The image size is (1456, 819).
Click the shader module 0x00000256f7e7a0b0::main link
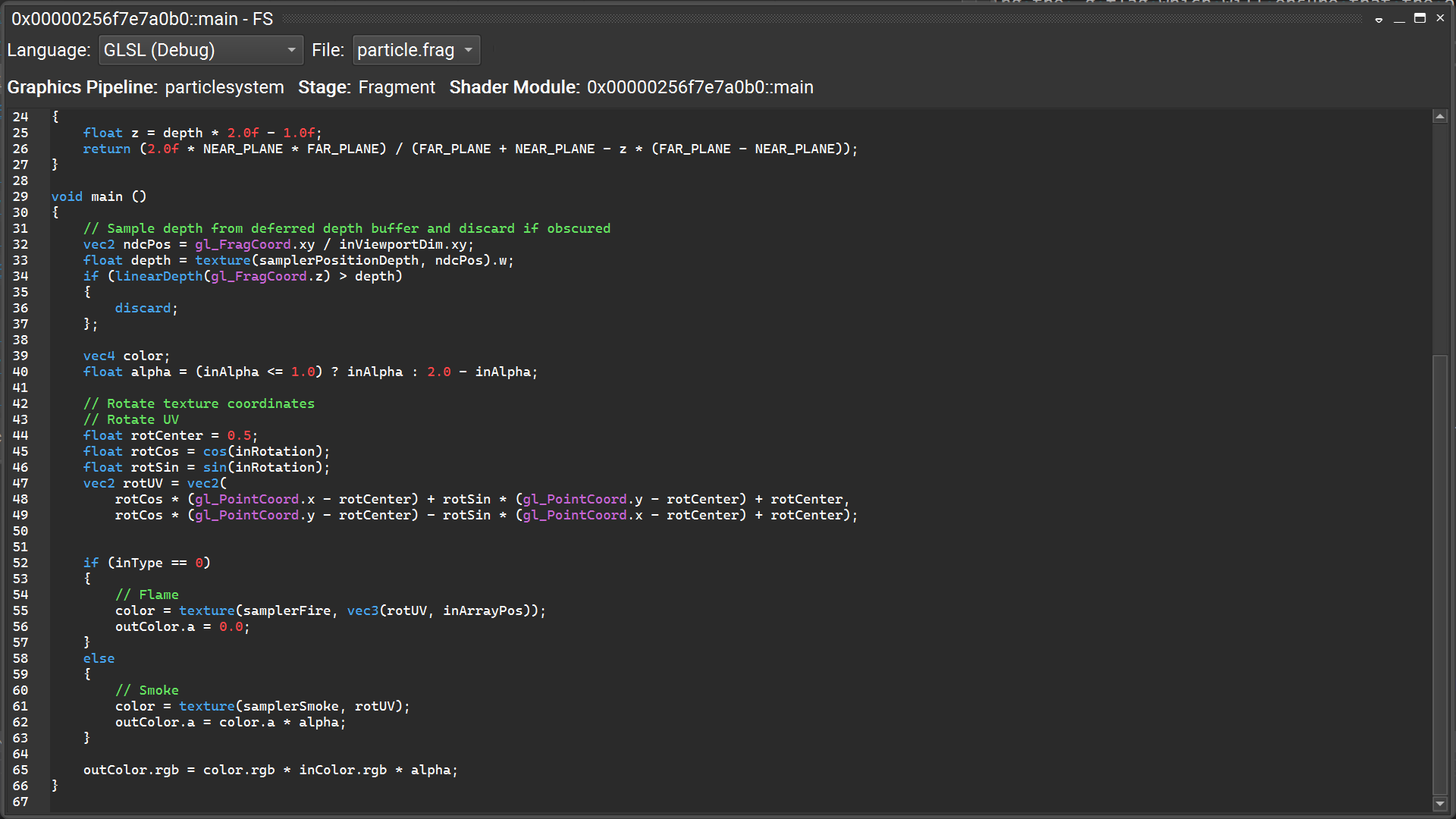tap(698, 87)
